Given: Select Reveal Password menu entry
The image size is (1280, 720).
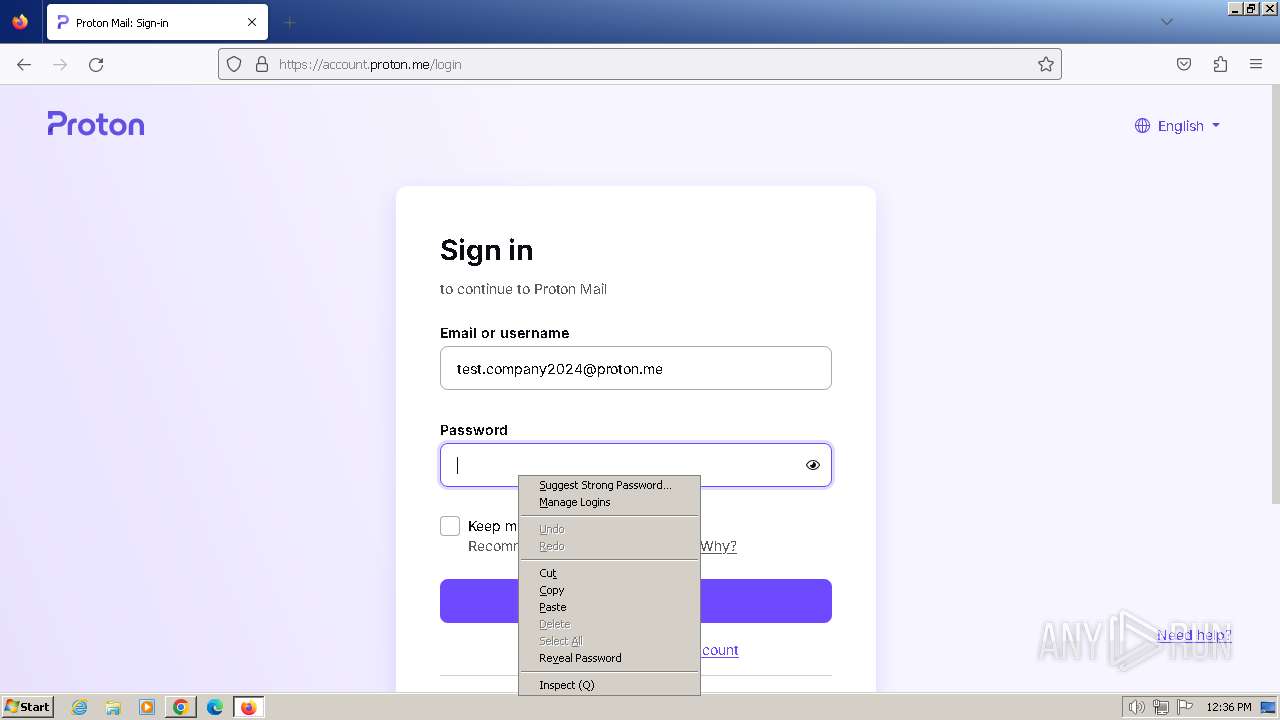Looking at the screenshot, I should tap(609, 658).
